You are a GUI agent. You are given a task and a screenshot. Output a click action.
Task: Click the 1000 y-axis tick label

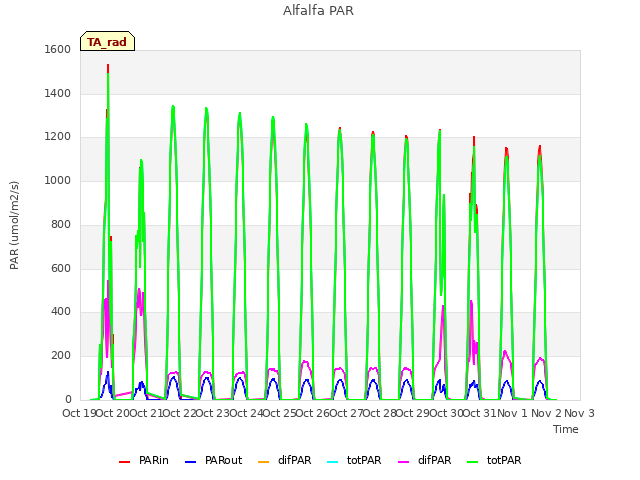58,180
